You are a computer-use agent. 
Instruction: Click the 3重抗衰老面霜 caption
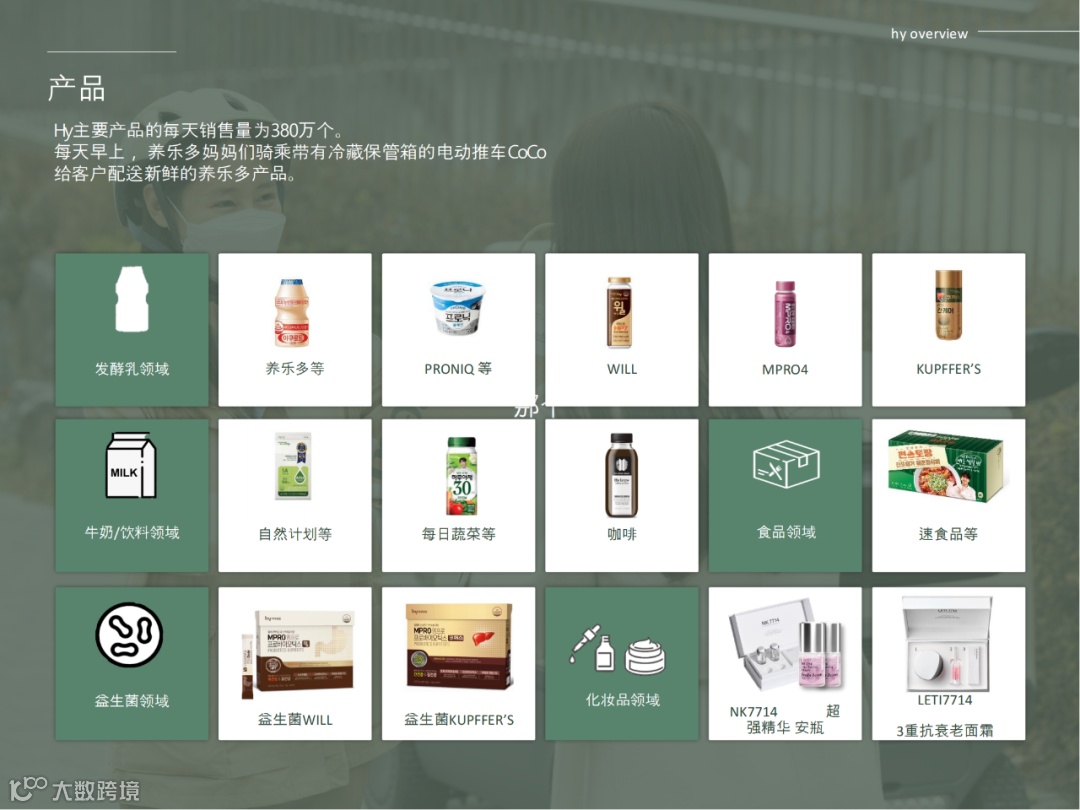pyautogui.click(x=944, y=730)
